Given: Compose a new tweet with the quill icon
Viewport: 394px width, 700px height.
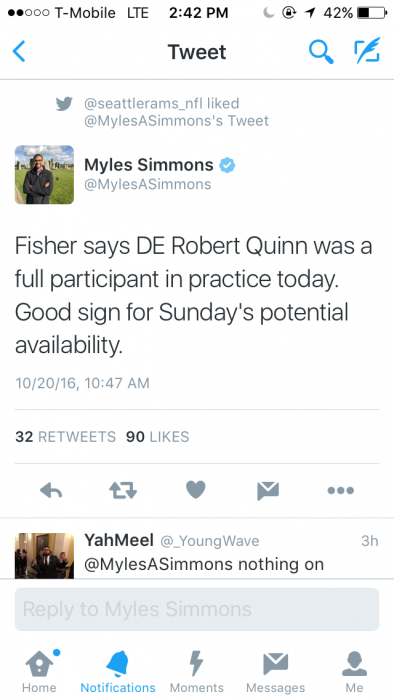Looking at the screenshot, I should point(367,50).
